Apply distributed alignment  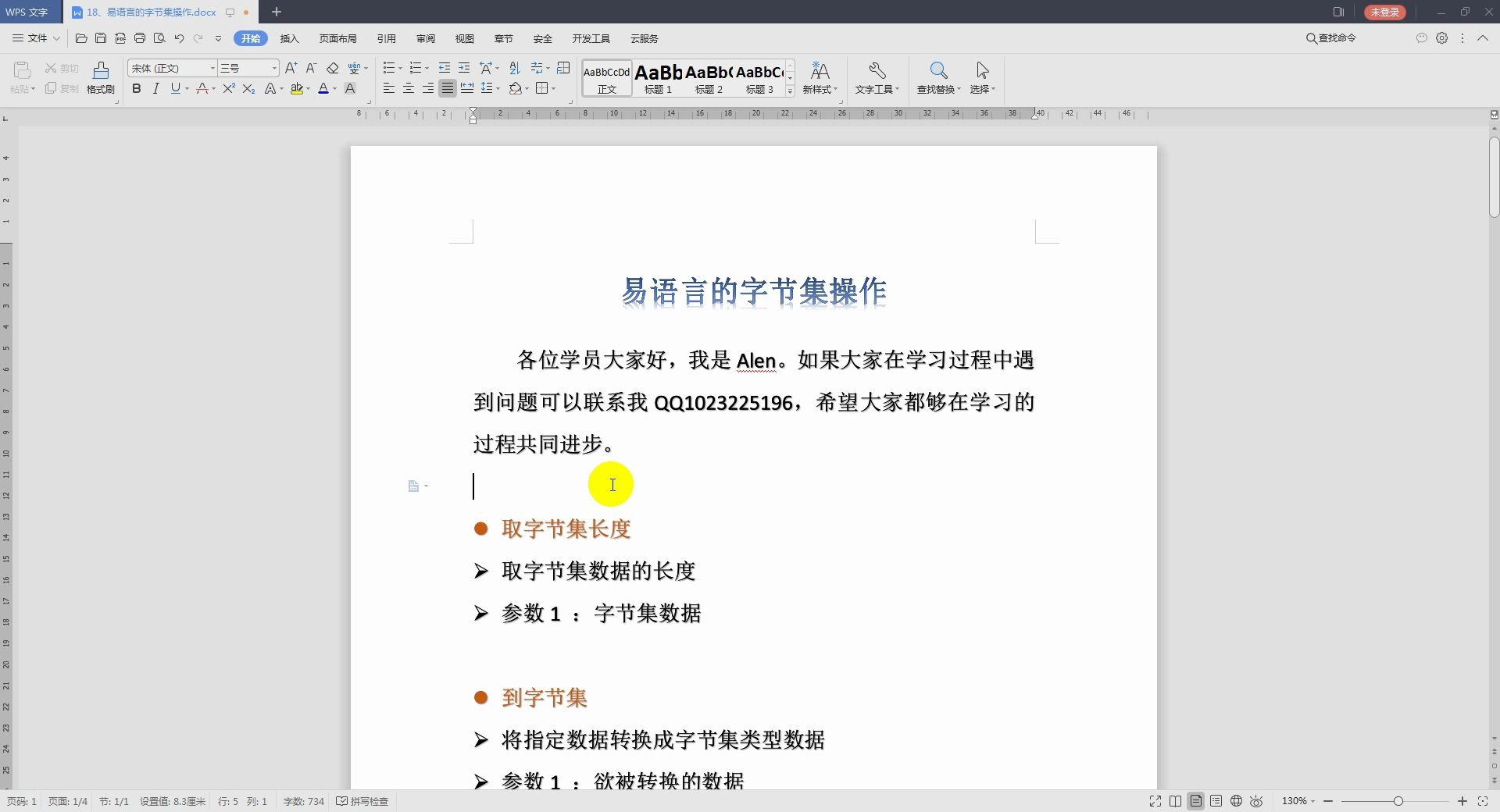click(x=467, y=89)
